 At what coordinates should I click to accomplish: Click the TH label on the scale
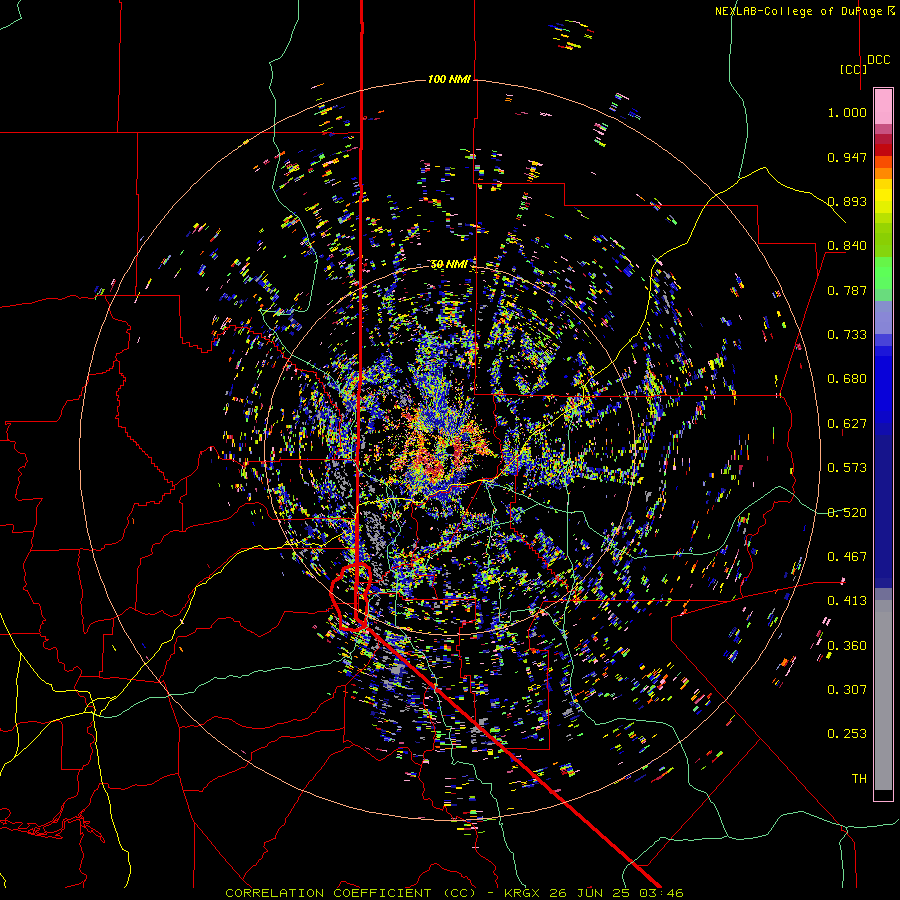tap(859, 779)
